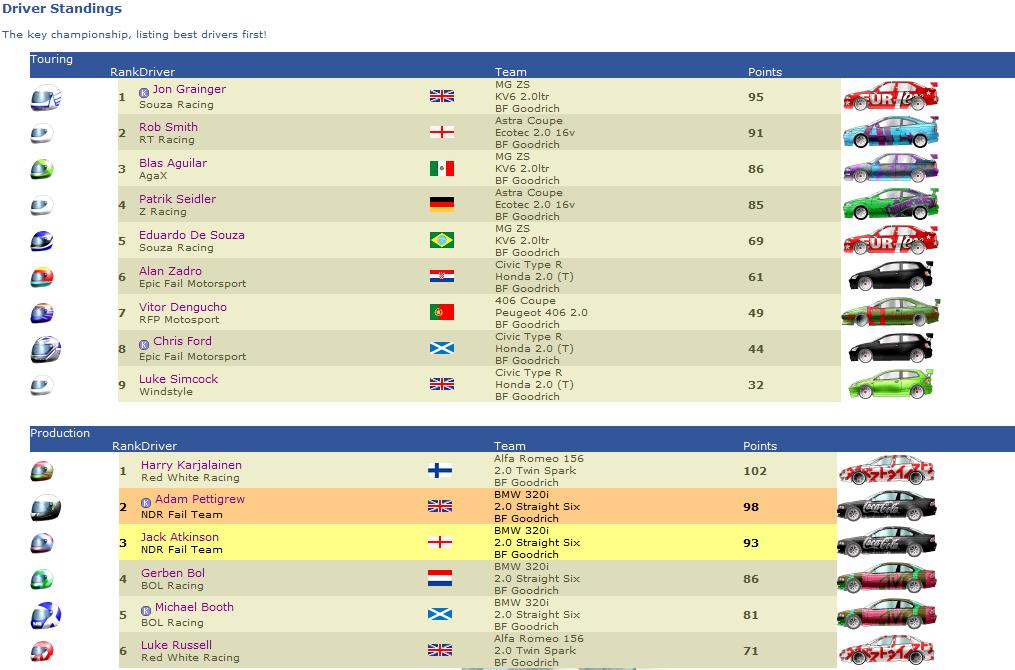Open Vitor Dengucho's driver link
1015x670 pixels.
pos(183,307)
